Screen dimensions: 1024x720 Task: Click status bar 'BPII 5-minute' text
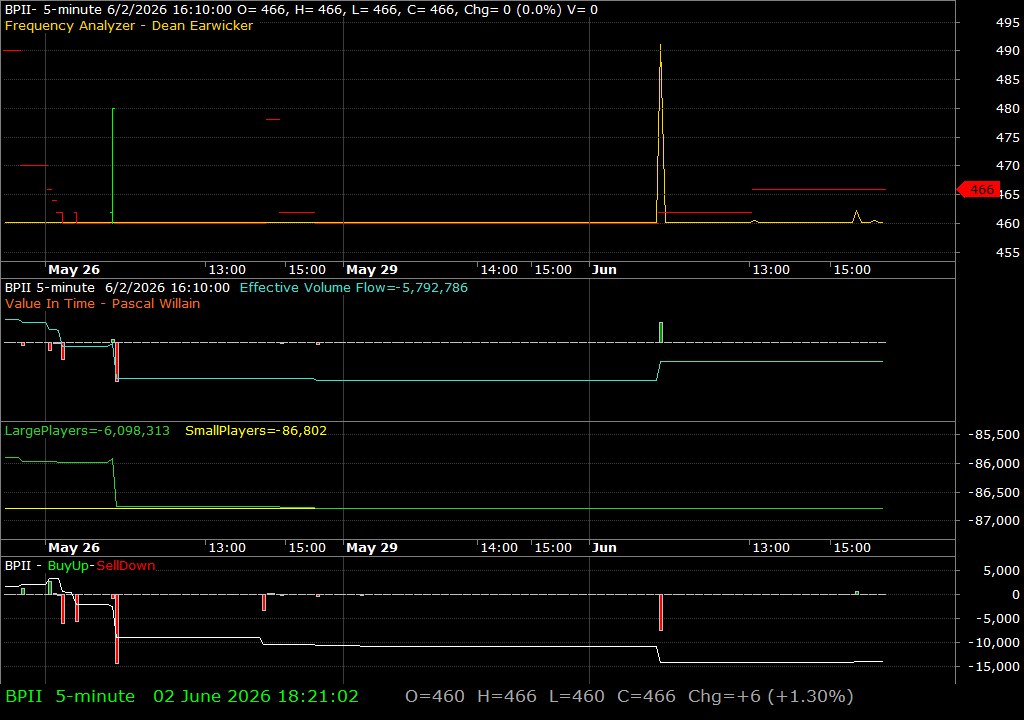(70, 696)
